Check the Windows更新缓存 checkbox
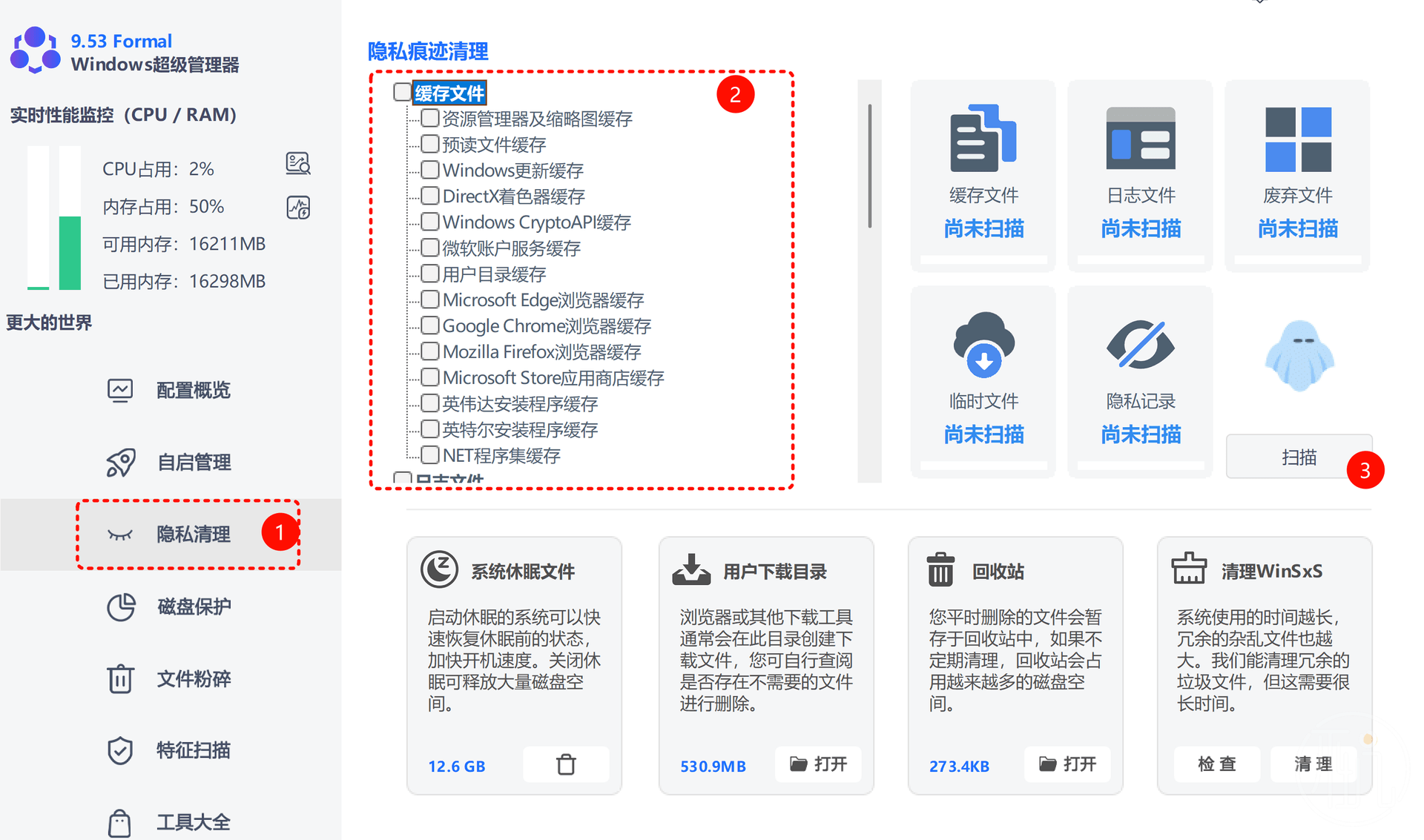Image resolution: width=1424 pixels, height=840 pixels. click(430, 170)
